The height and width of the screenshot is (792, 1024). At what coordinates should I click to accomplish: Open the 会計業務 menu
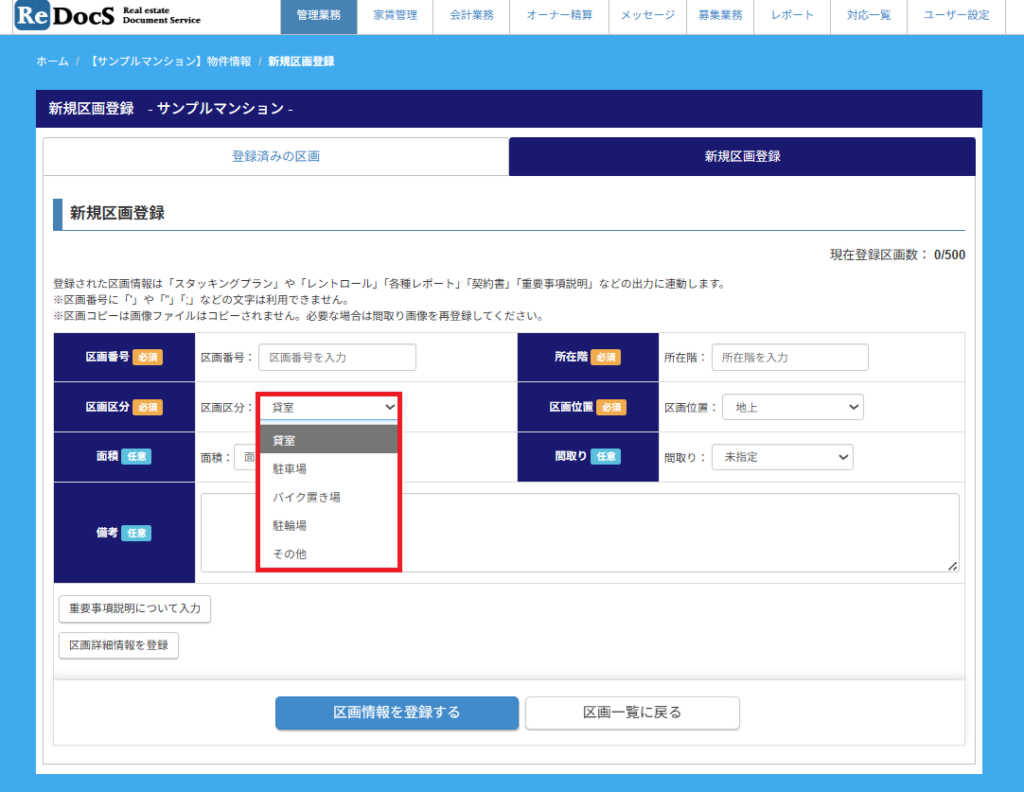pyautogui.click(x=470, y=16)
